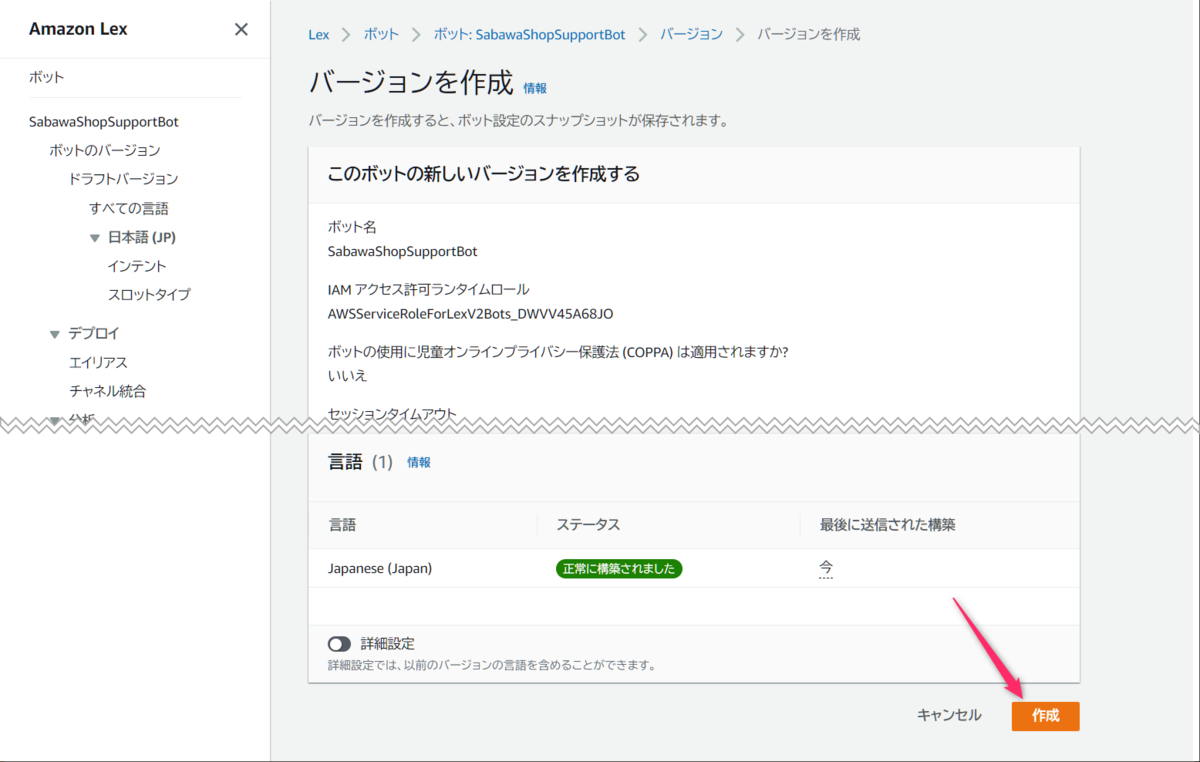Open スロットタイプ in the sidebar
The height and width of the screenshot is (762, 1200).
point(149,295)
